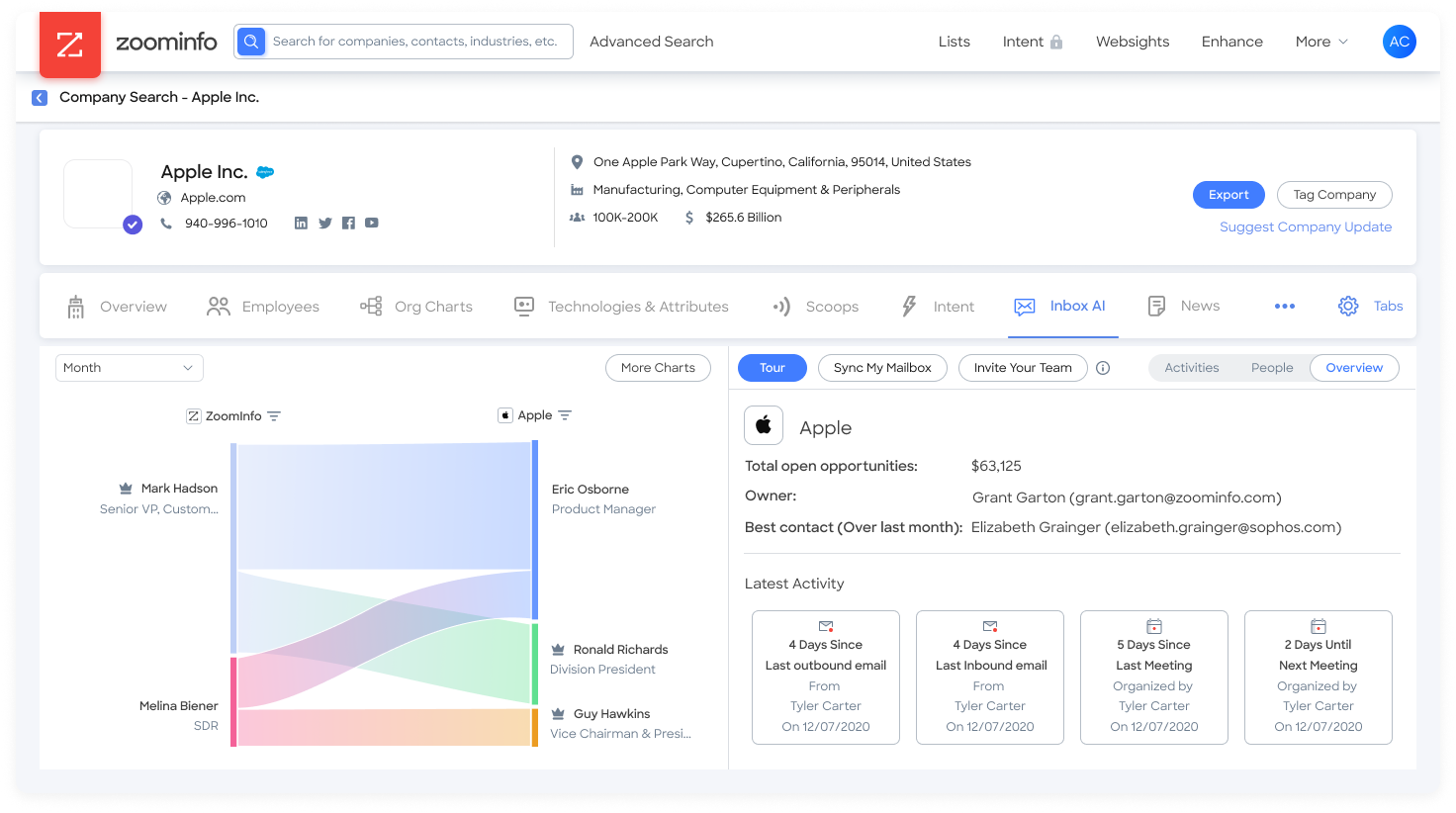Click Ronald Richards in the relationship chart

[620, 650]
